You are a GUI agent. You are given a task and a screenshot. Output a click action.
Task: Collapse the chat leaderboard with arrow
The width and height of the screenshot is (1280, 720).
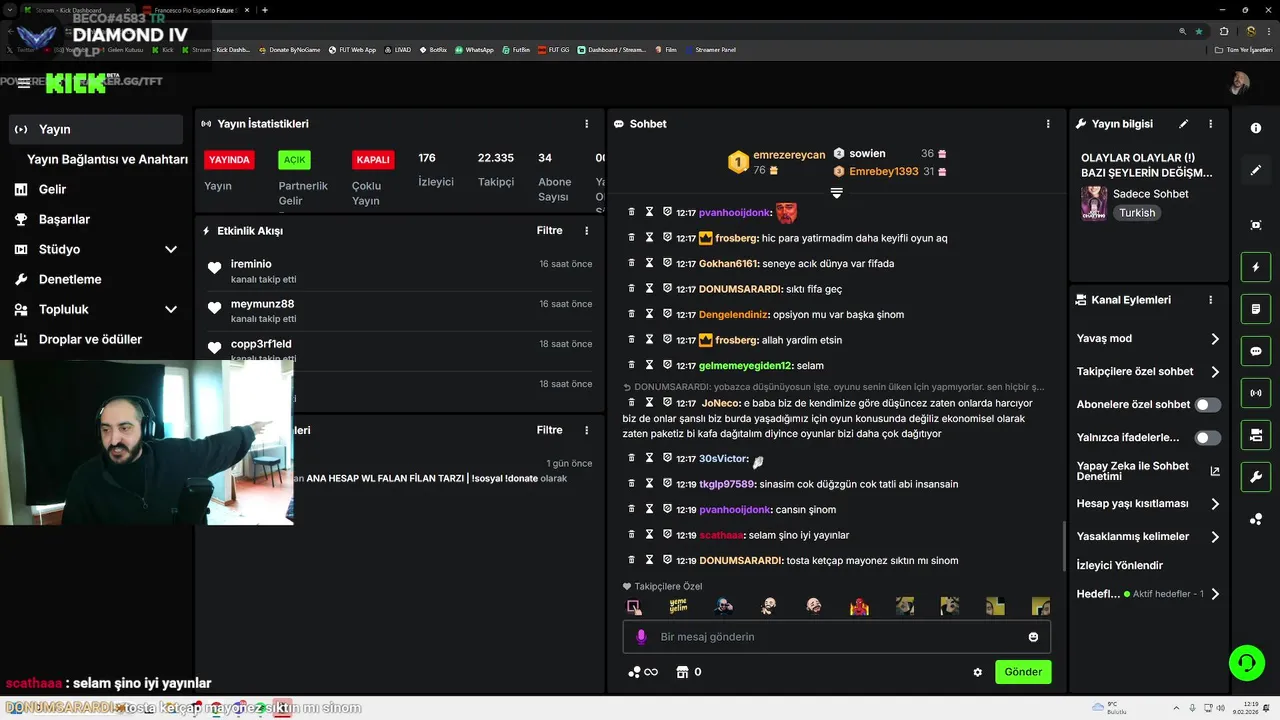click(837, 193)
